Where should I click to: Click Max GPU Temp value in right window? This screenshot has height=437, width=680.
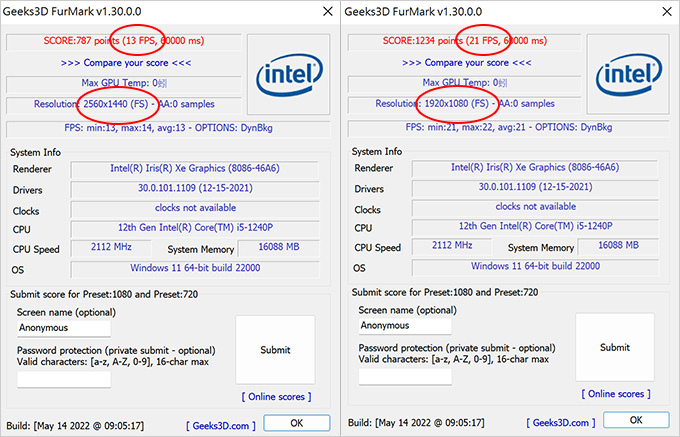point(464,83)
